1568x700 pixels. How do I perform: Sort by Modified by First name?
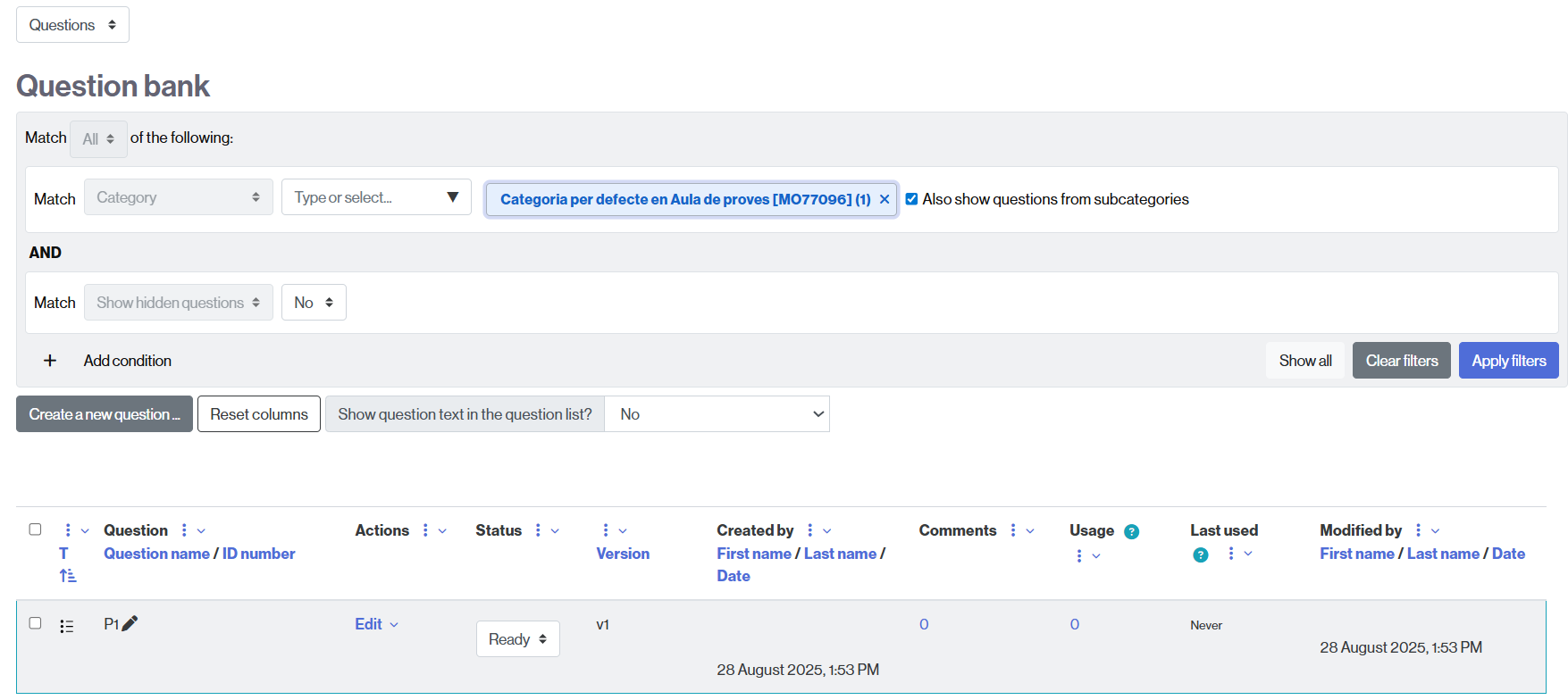(x=1356, y=554)
